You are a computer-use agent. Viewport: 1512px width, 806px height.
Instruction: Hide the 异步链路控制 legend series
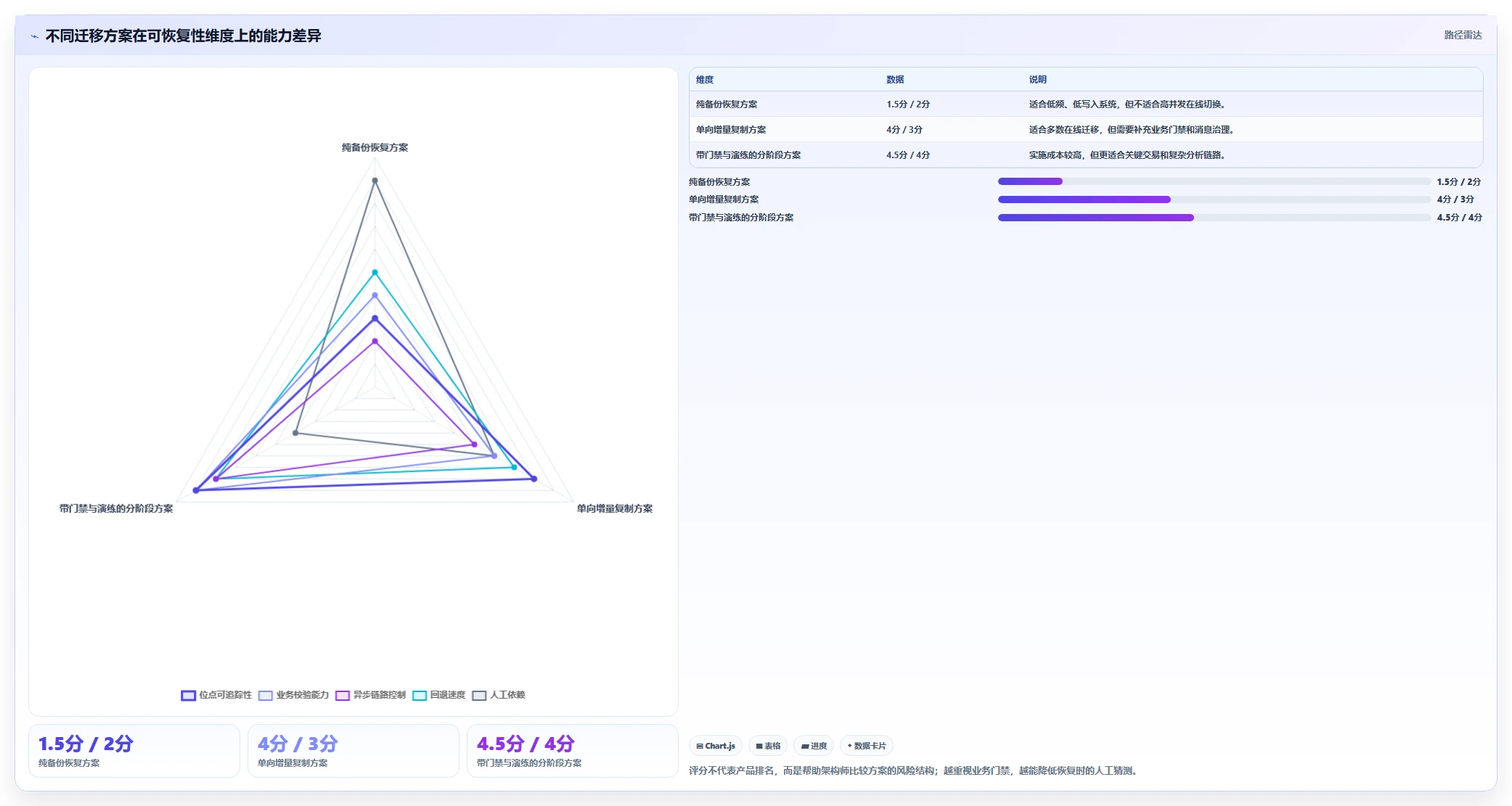tap(370, 695)
